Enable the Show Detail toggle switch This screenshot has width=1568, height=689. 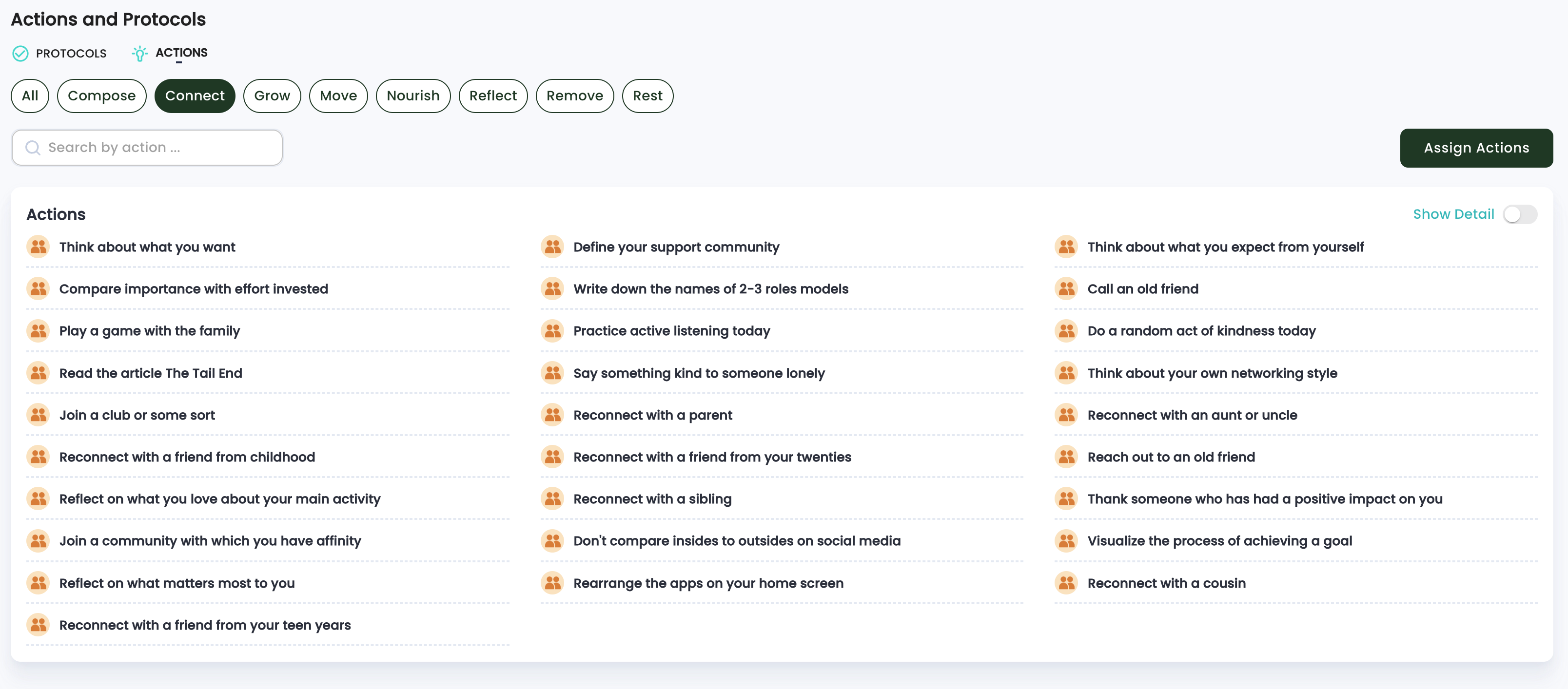pyautogui.click(x=1519, y=214)
